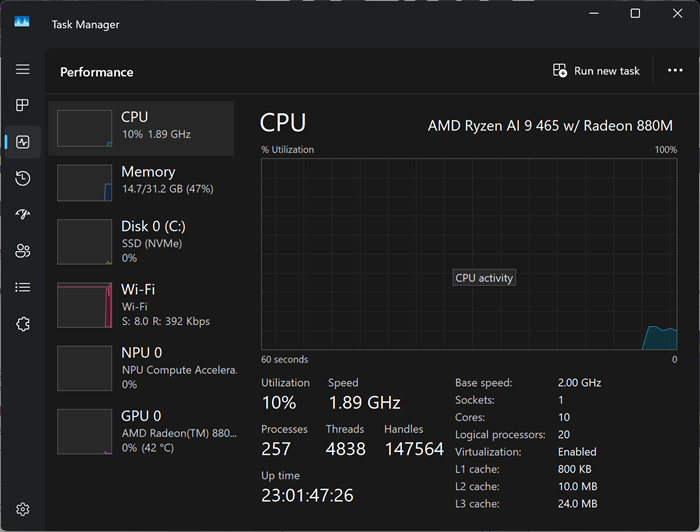Click the Threads value 4838
Viewport: 700px width, 532px height.
[346, 449]
